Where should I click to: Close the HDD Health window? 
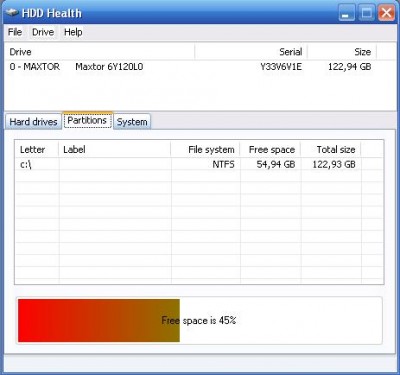pyautogui.click(x=386, y=13)
